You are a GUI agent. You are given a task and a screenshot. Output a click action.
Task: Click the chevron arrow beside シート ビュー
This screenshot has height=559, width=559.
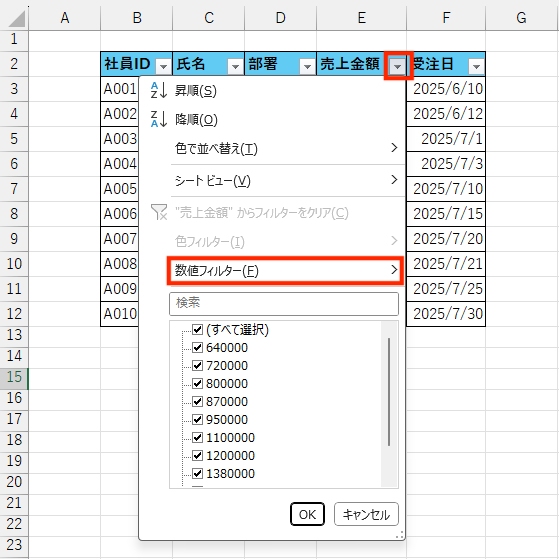coord(394,180)
